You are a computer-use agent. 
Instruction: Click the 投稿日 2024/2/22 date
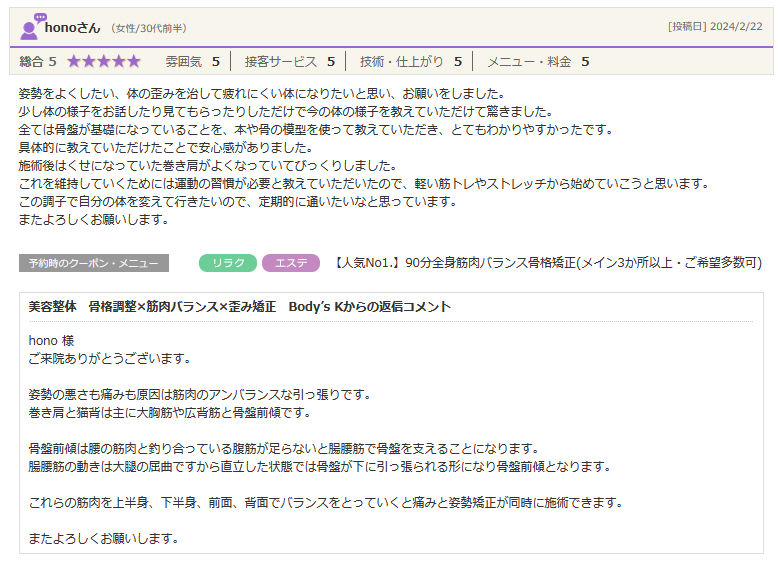click(715, 27)
